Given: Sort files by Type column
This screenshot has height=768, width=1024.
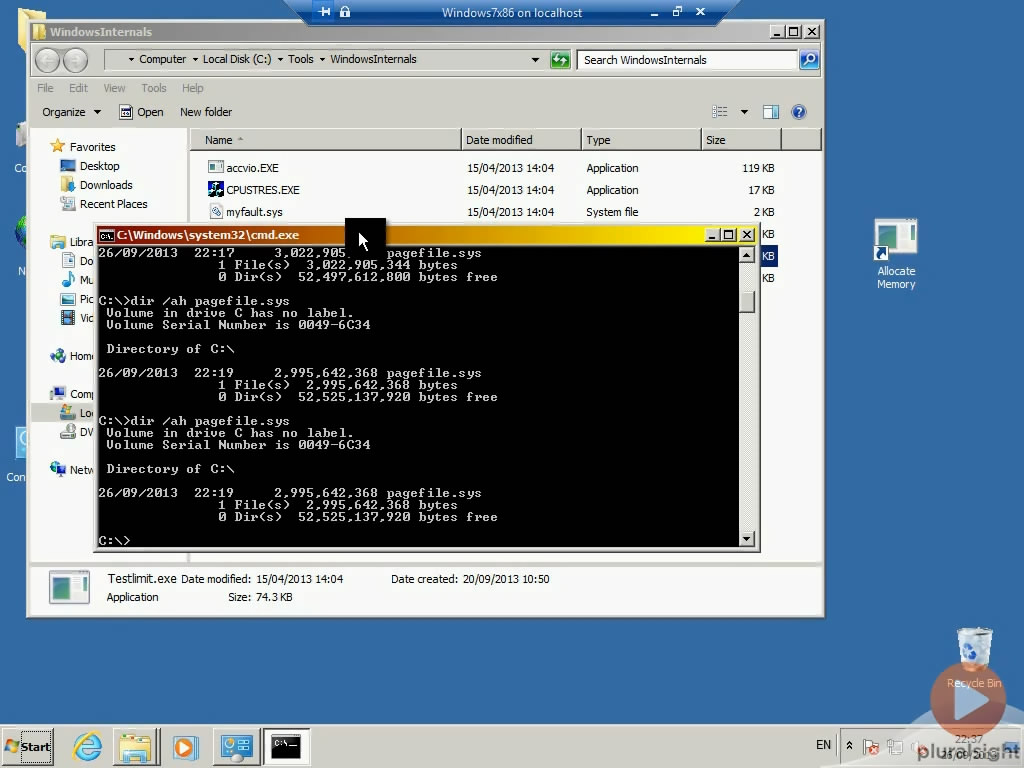Looking at the screenshot, I should coord(641,140).
